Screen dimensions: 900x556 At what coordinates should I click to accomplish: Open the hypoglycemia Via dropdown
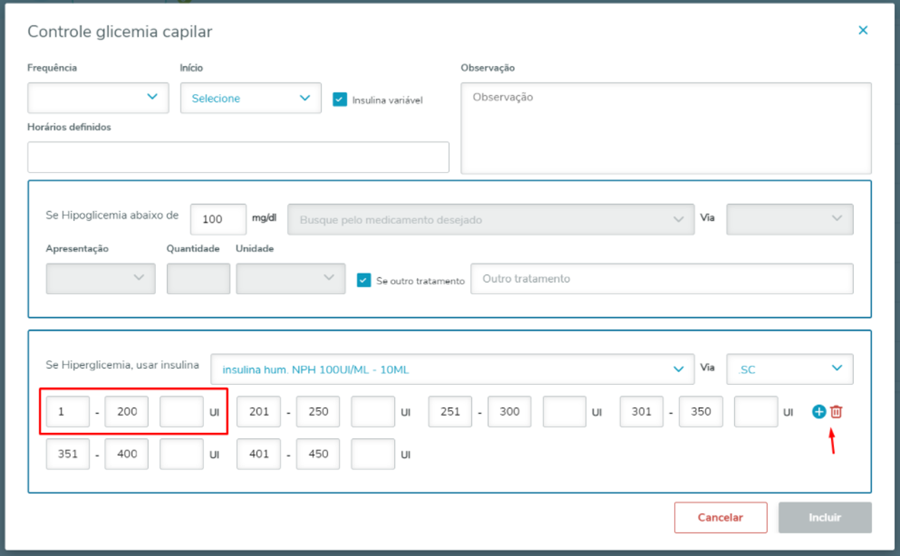coord(790,219)
